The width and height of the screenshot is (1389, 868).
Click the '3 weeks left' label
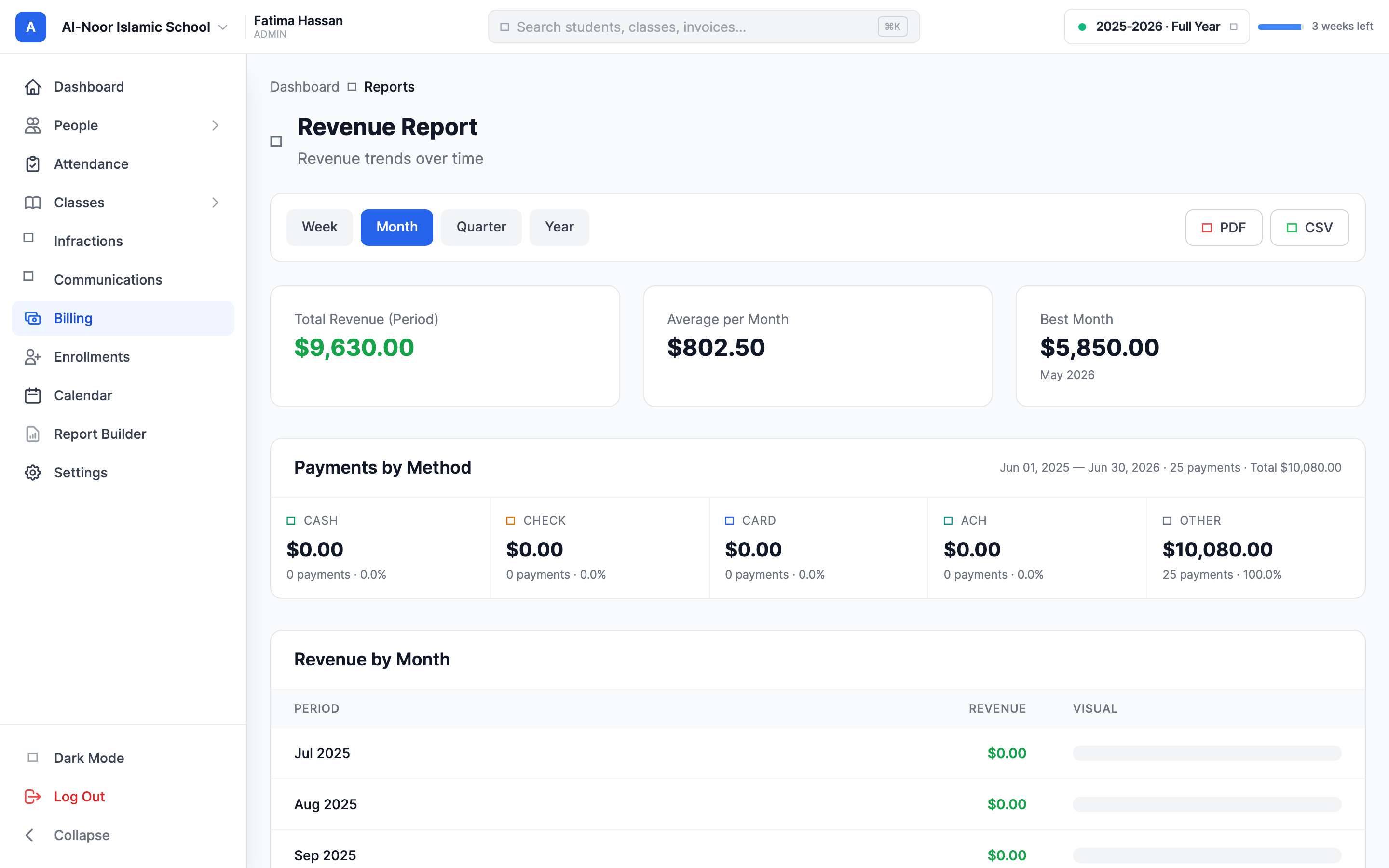[x=1342, y=27]
